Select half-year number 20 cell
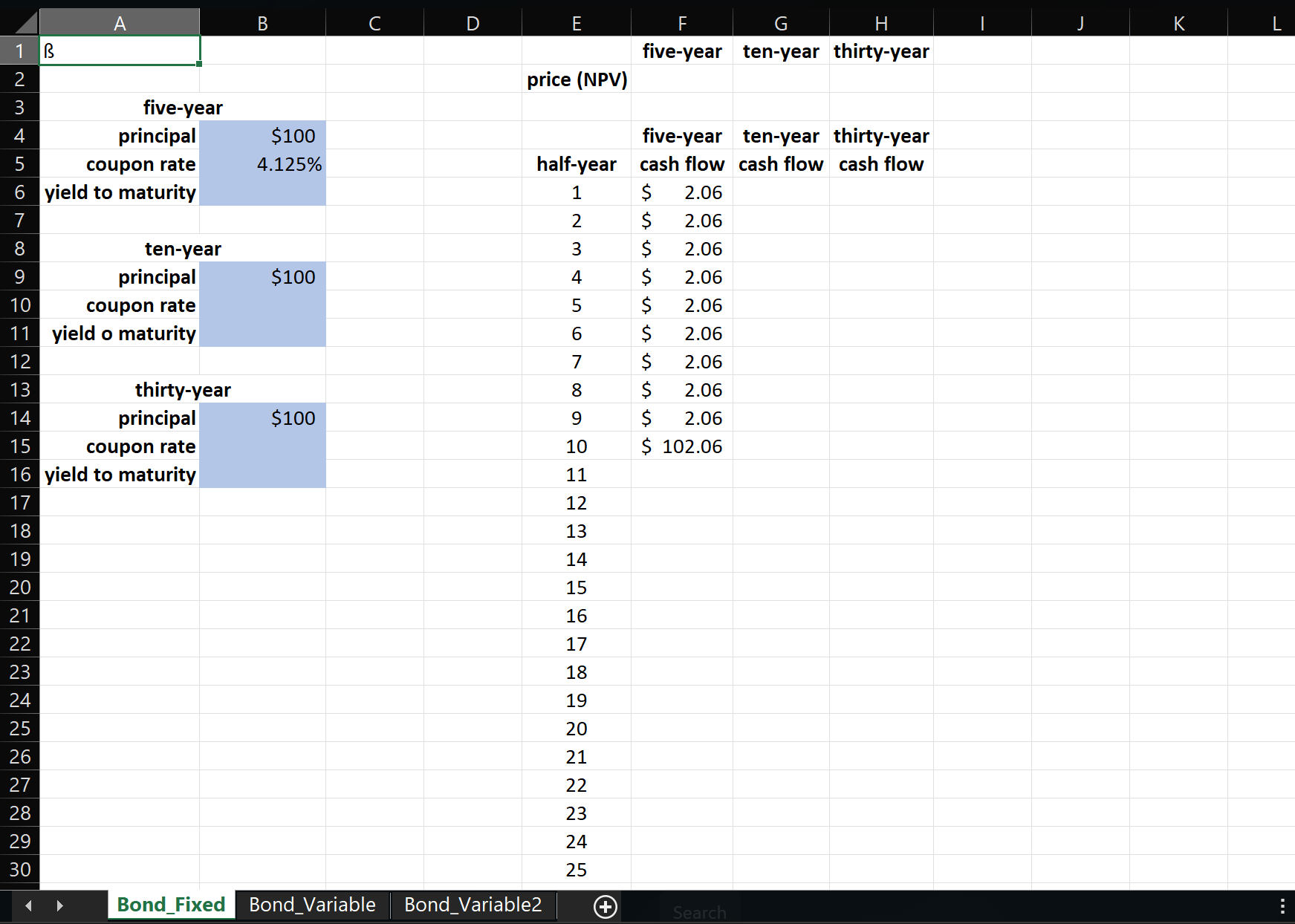 [577, 729]
